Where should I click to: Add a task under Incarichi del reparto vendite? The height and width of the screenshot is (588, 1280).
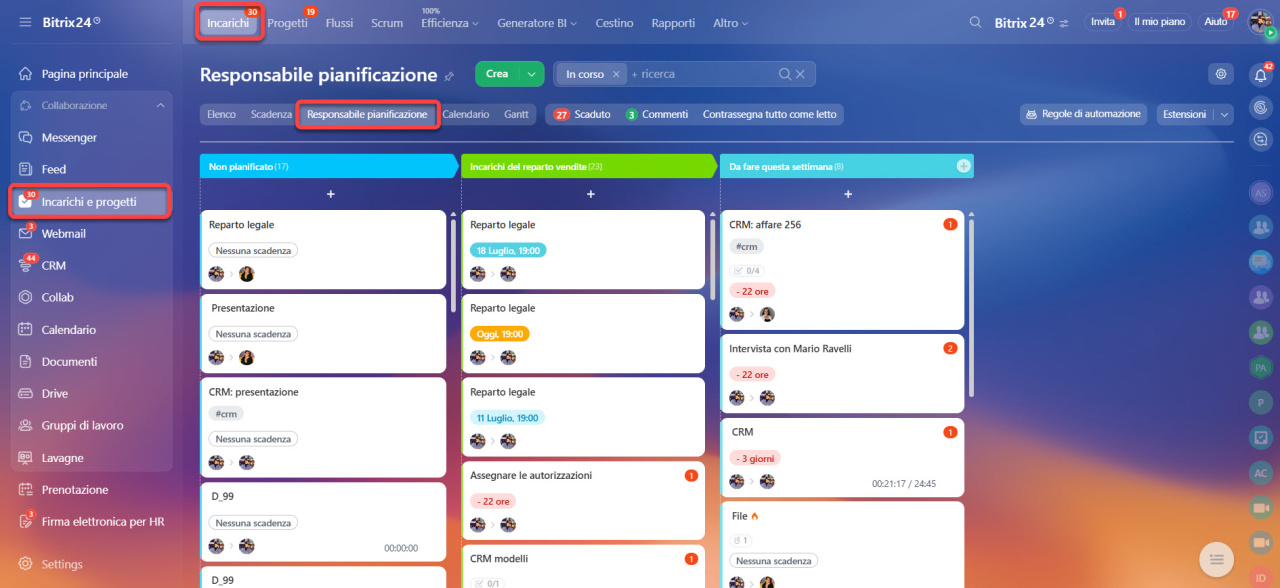click(591, 194)
